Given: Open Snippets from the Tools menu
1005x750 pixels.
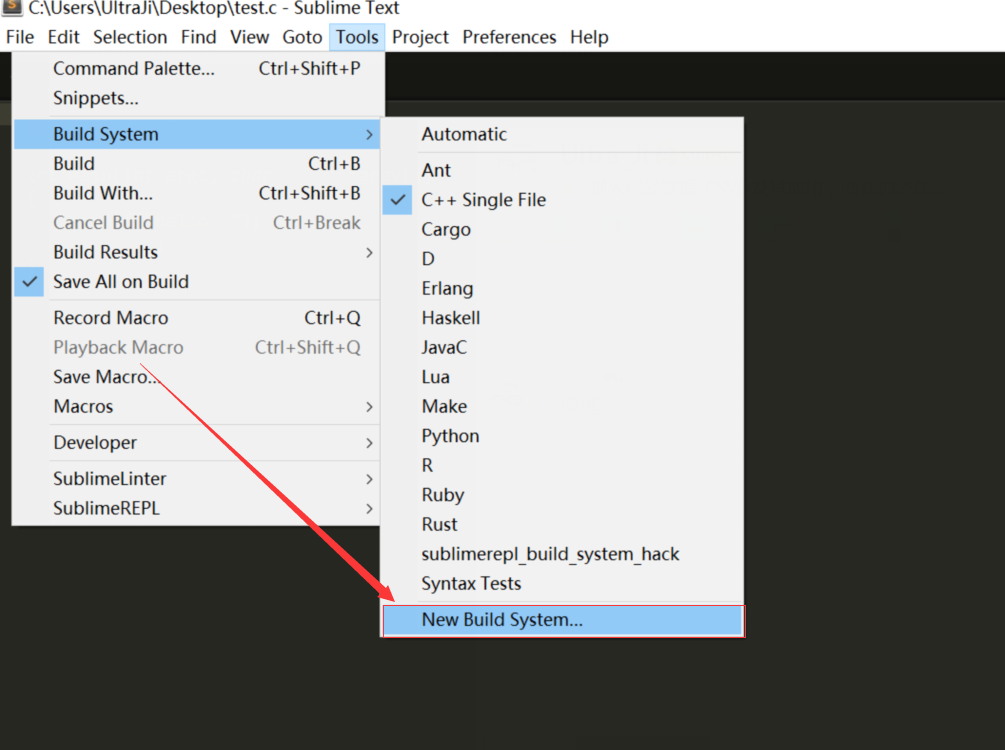Looking at the screenshot, I should [x=198, y=98].
